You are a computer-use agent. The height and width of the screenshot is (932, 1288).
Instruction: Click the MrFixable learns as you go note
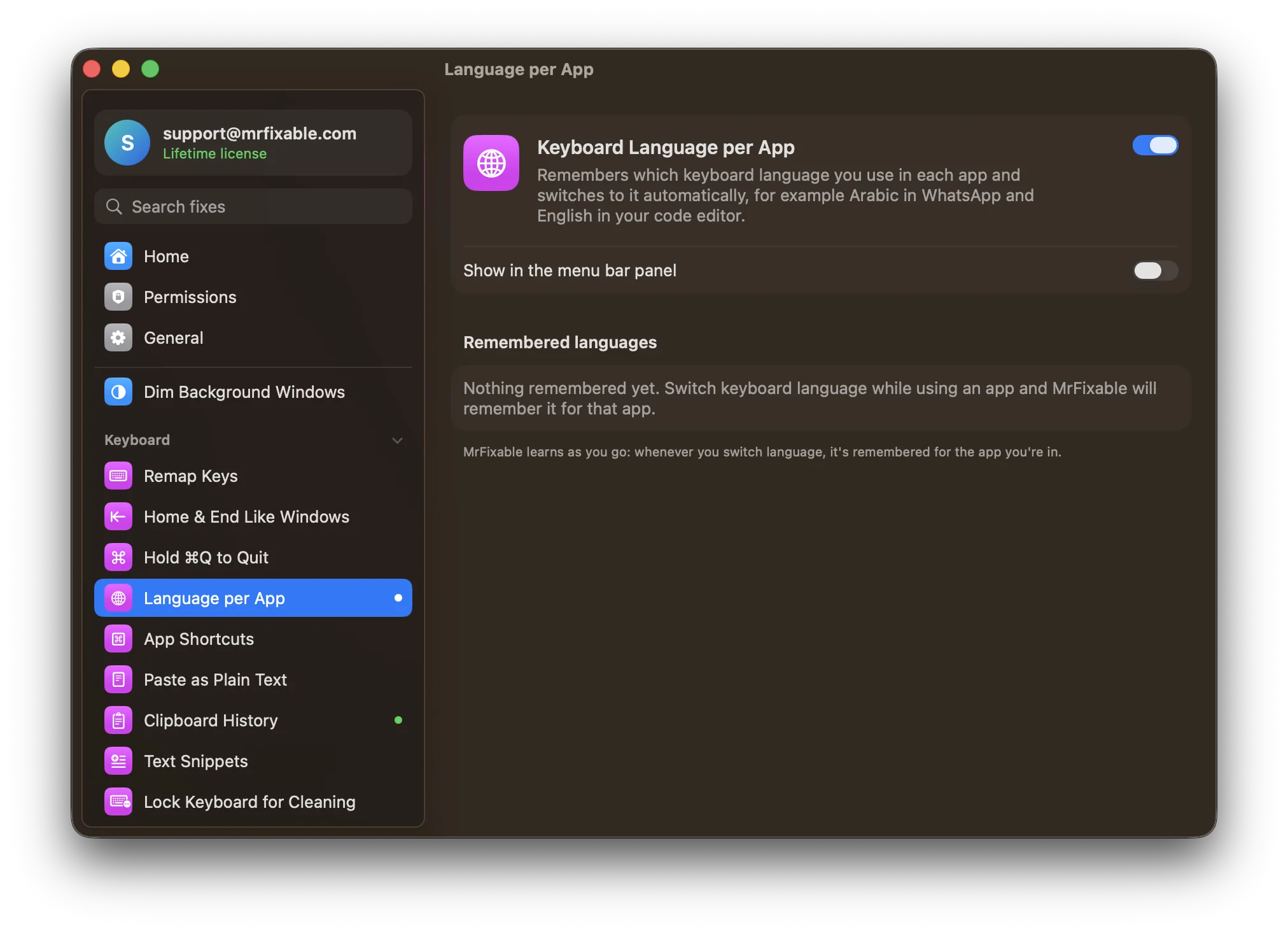click(762, 451)
